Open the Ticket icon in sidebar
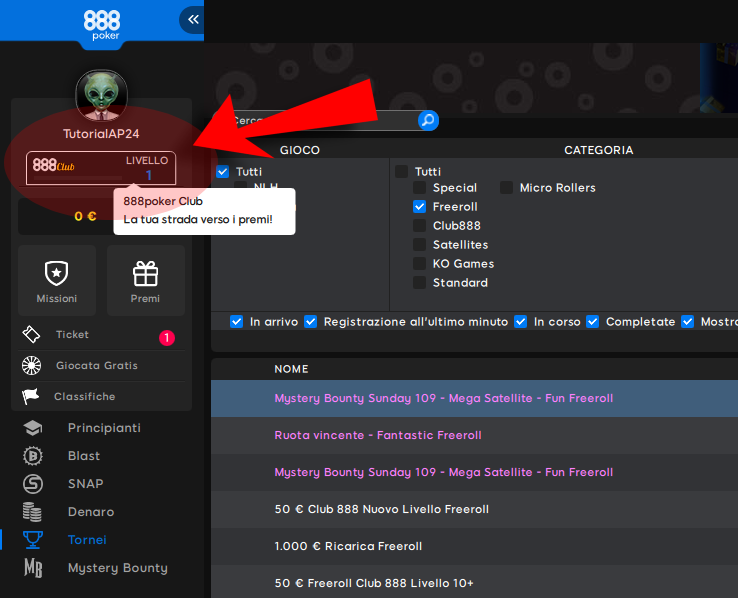The image size is (738, 598). point(31,335)
